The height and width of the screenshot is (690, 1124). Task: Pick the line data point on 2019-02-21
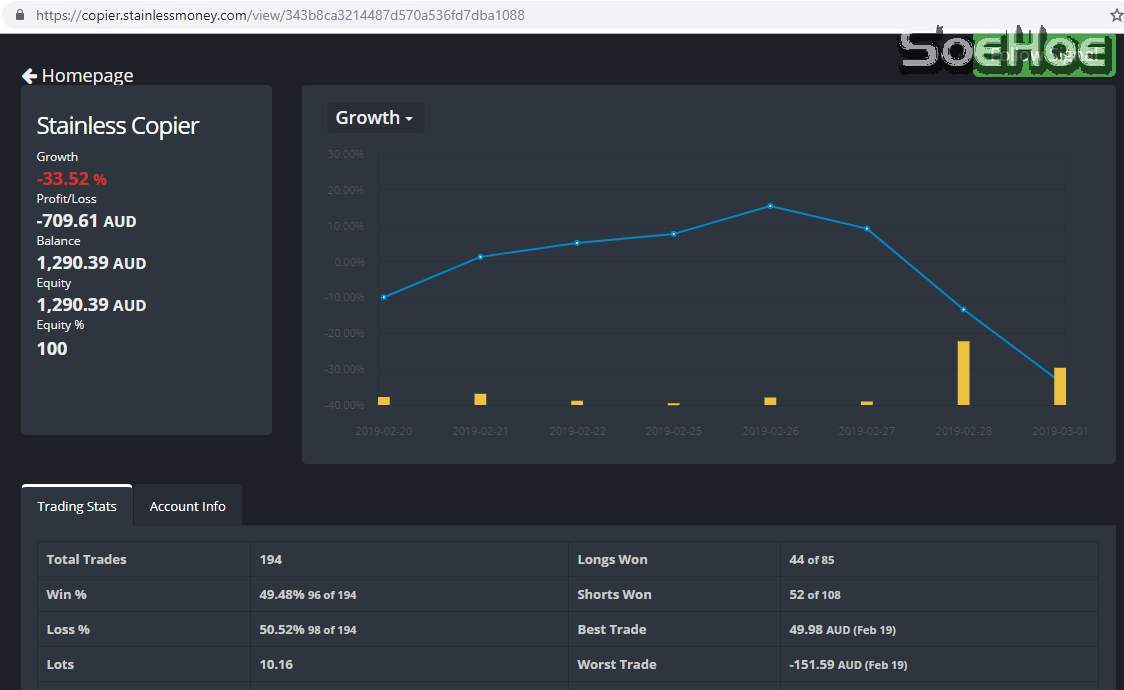[480, 257]
